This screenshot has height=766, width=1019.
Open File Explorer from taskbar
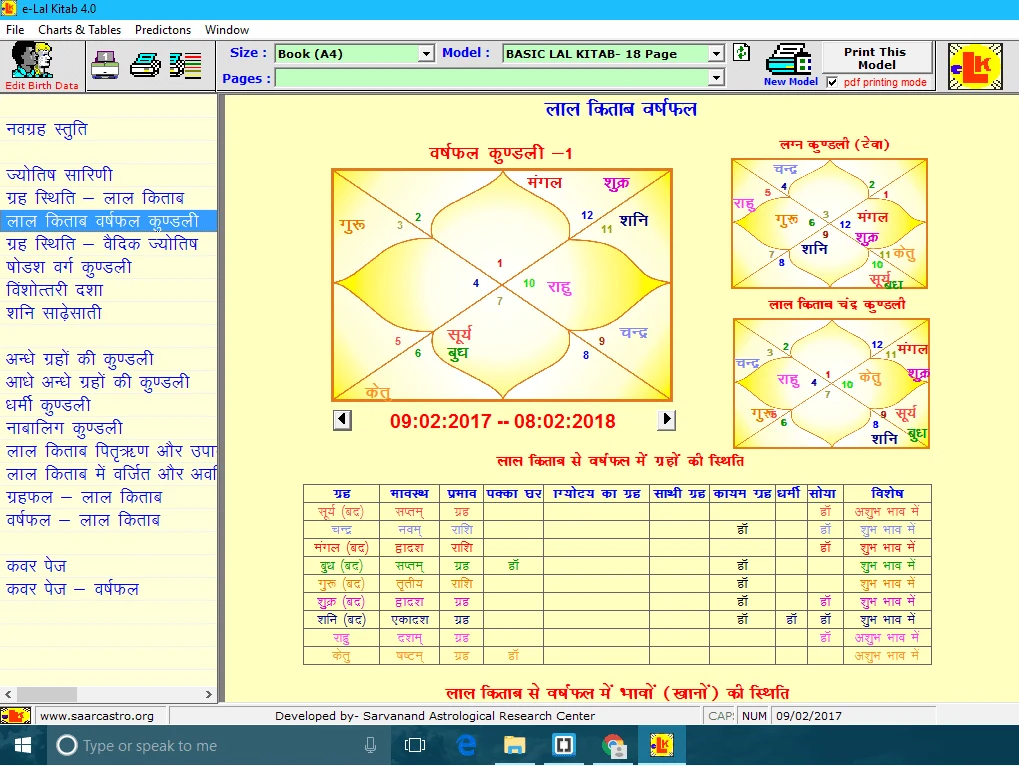click(x=515, y=745)
